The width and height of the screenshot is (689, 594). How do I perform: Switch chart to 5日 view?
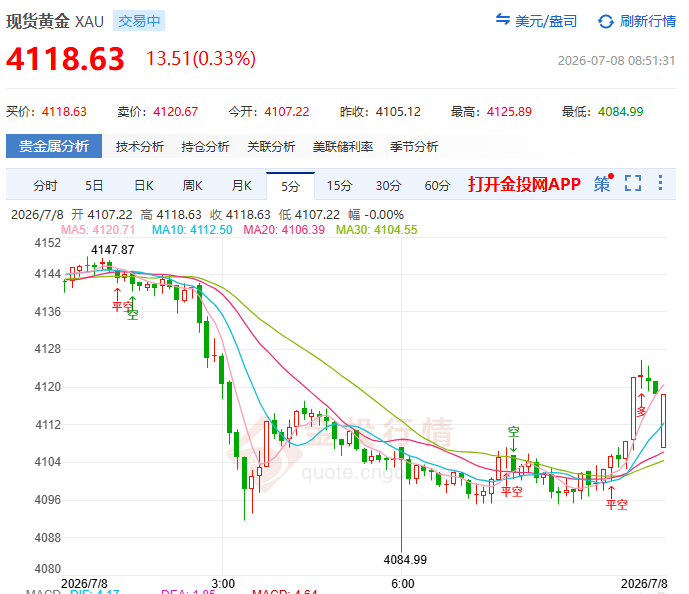coord(94,186)
